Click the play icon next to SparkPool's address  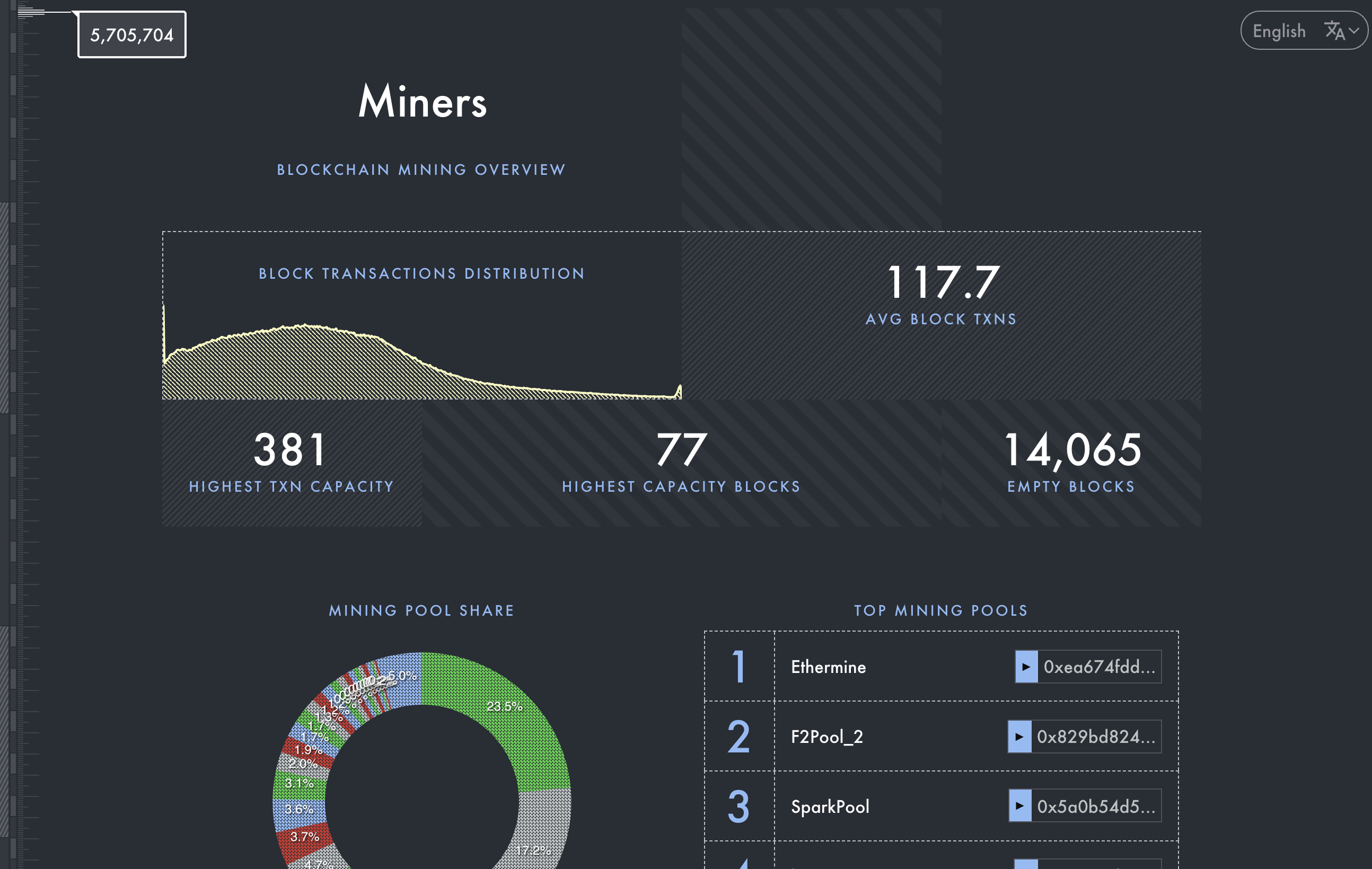click(1021, 806)
